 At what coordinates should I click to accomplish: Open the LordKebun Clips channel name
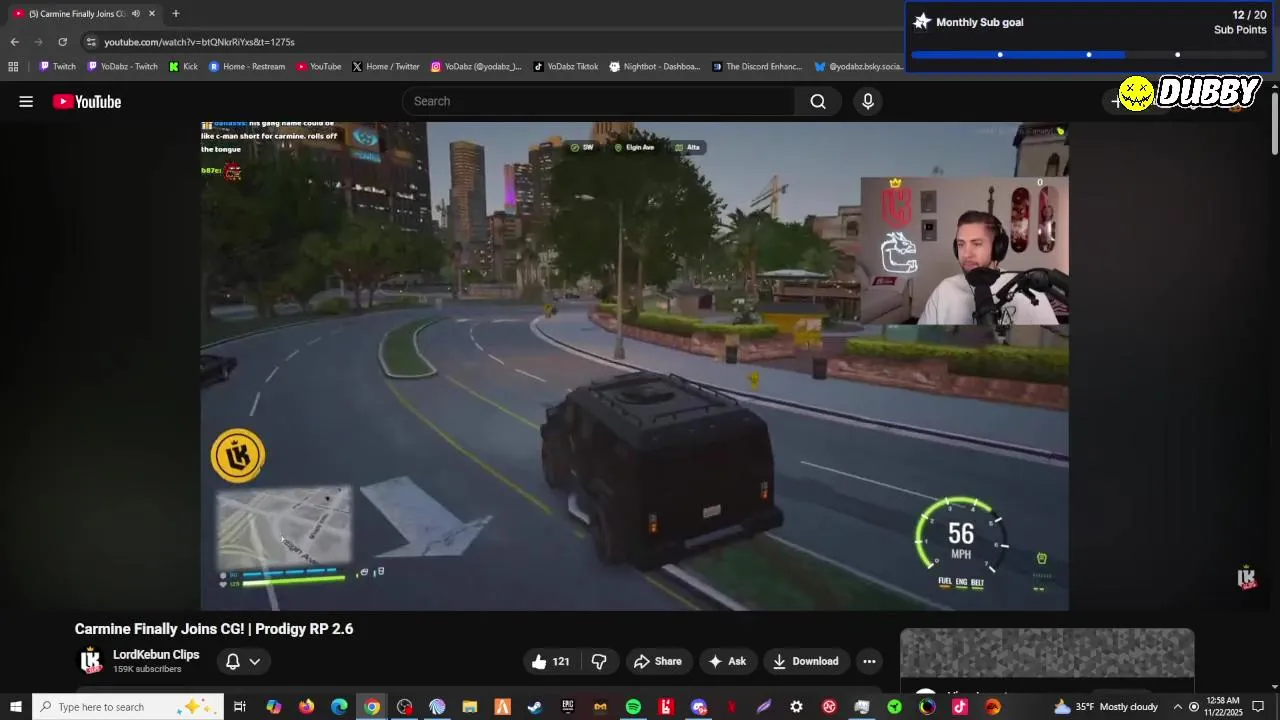(x=156, y=655)
